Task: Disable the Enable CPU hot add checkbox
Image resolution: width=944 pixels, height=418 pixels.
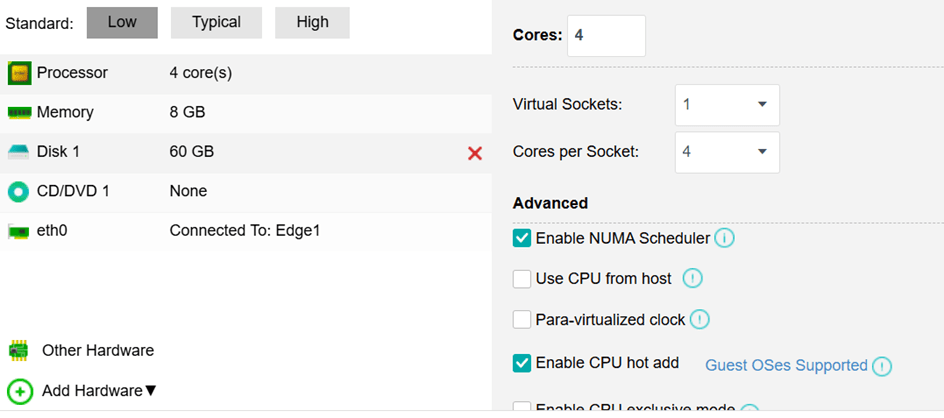Action: (x=521, y=363)
